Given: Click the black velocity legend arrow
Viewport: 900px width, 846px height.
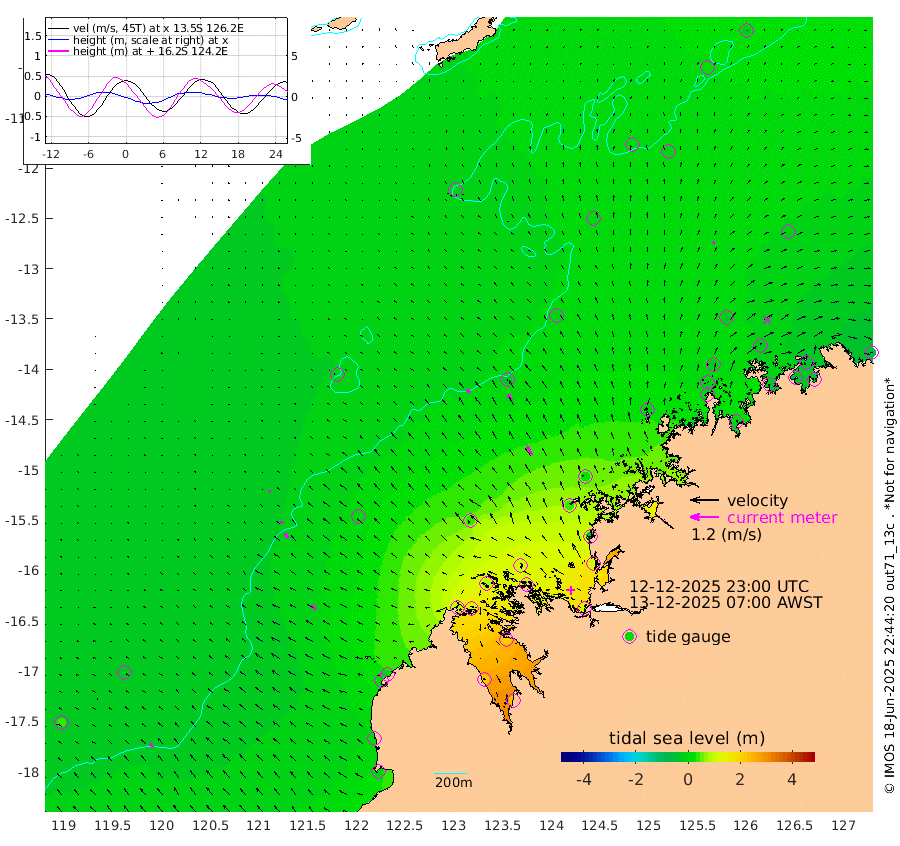Looking at the screenshot, I should click(704, 500).
